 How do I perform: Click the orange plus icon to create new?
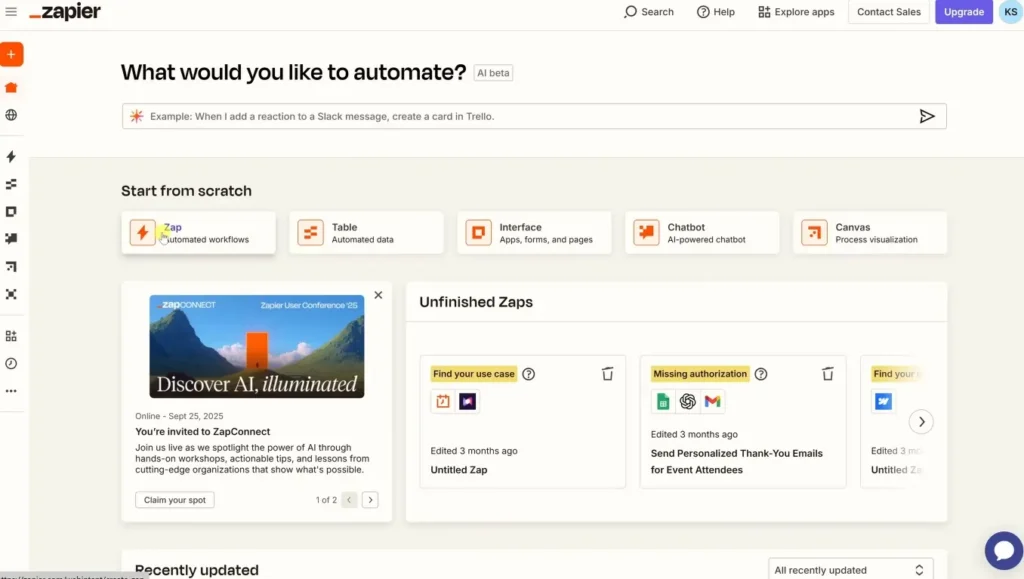click(12, 54)
